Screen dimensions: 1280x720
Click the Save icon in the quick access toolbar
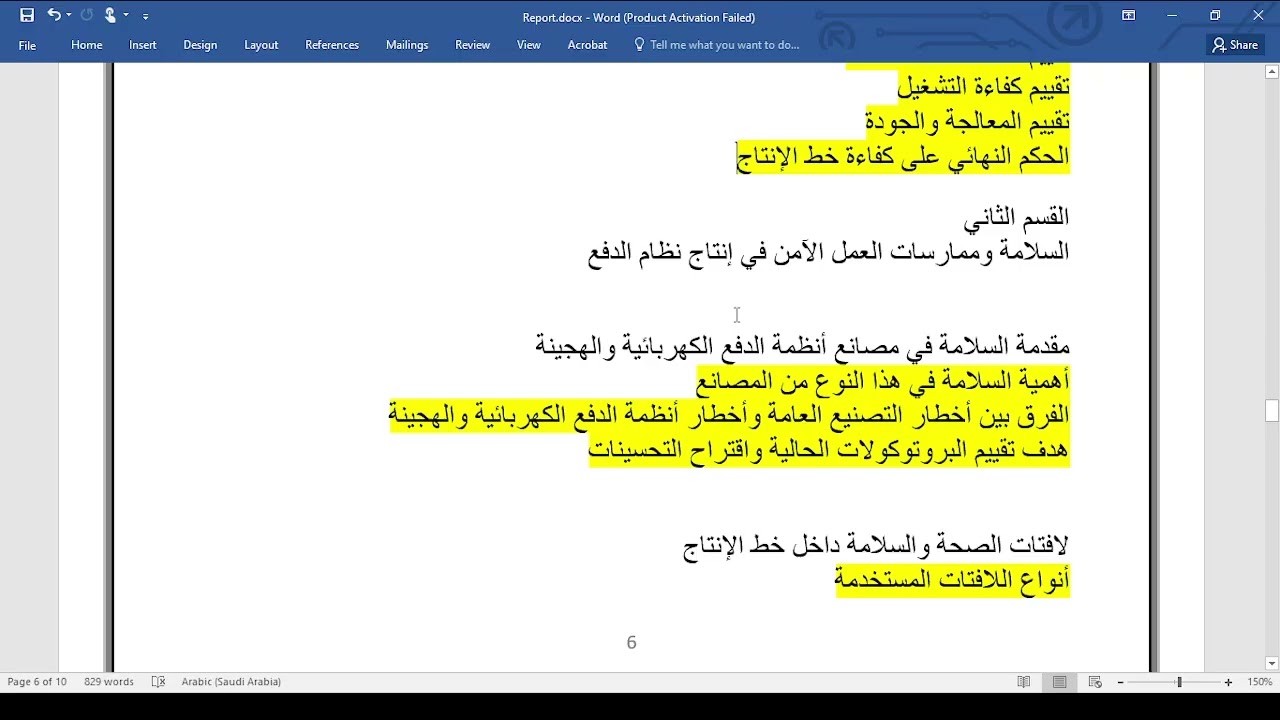coord(27,15)
